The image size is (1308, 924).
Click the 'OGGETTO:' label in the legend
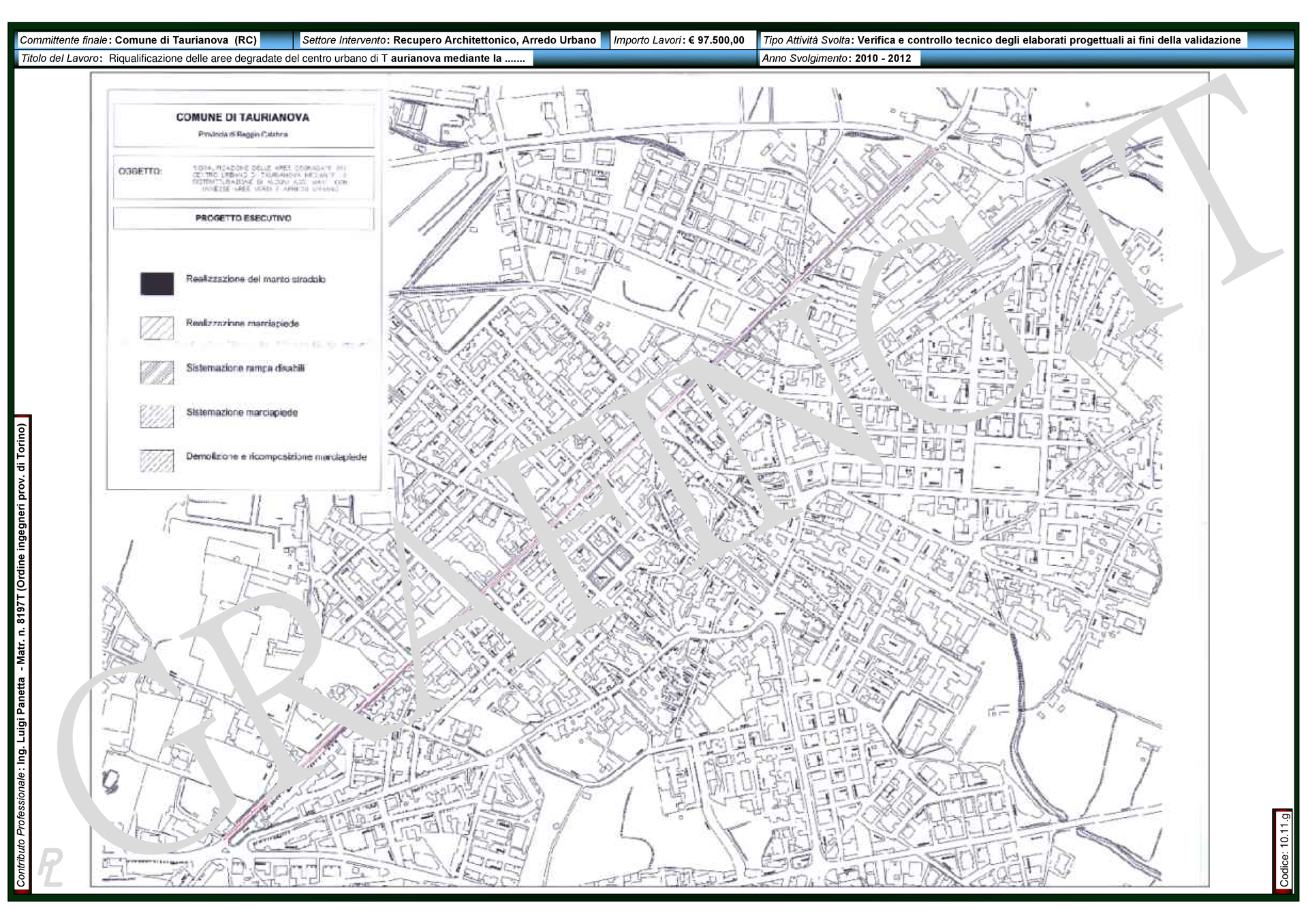pos(140,172)
